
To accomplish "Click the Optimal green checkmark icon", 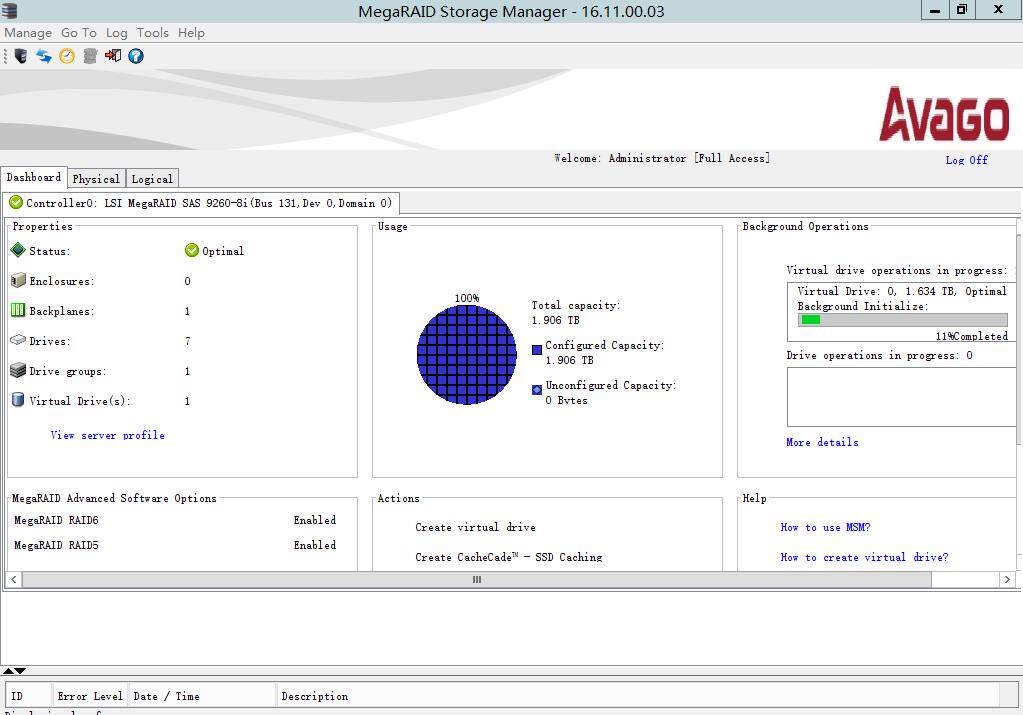I will (192, 251).
